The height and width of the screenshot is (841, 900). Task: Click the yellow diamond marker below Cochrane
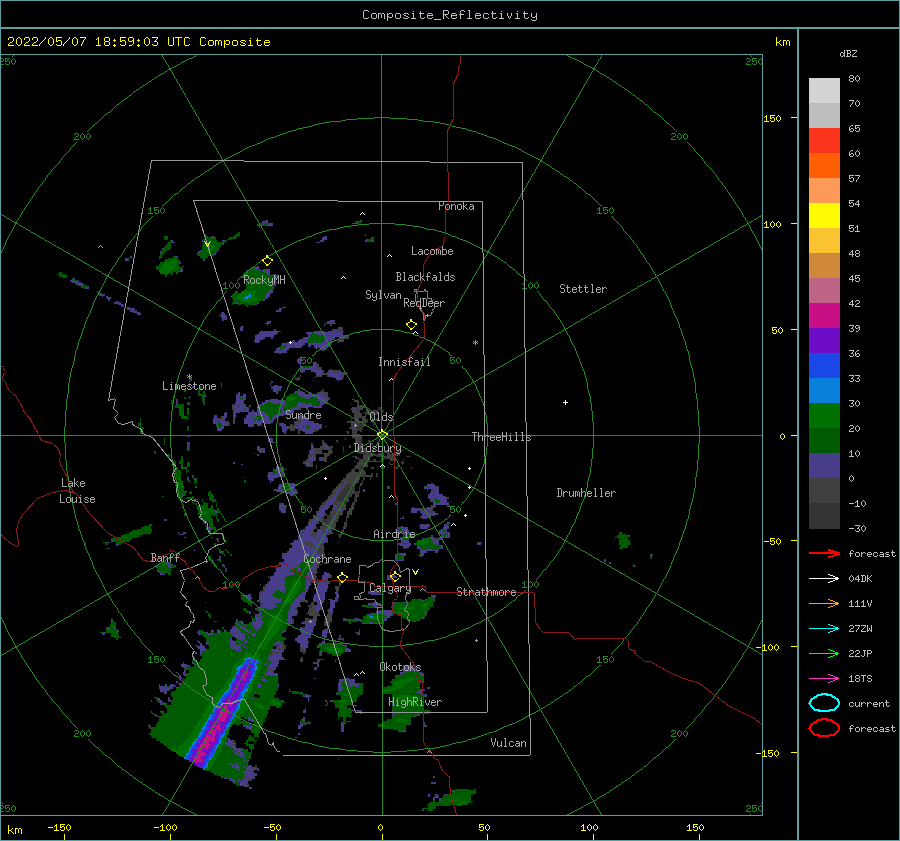point(343,578)
